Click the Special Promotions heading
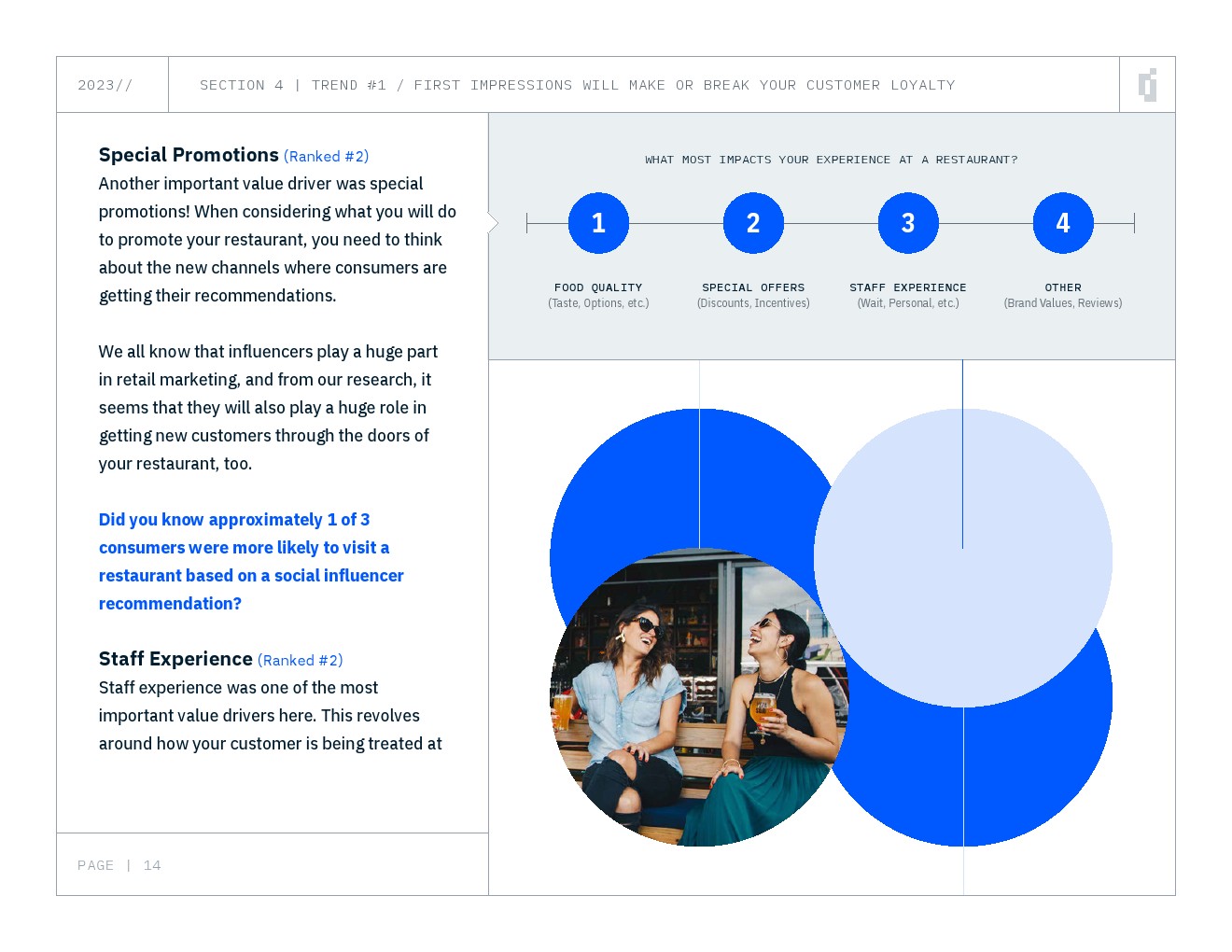This screenshot has width=1232, height=952. click(x=189, y=155)
